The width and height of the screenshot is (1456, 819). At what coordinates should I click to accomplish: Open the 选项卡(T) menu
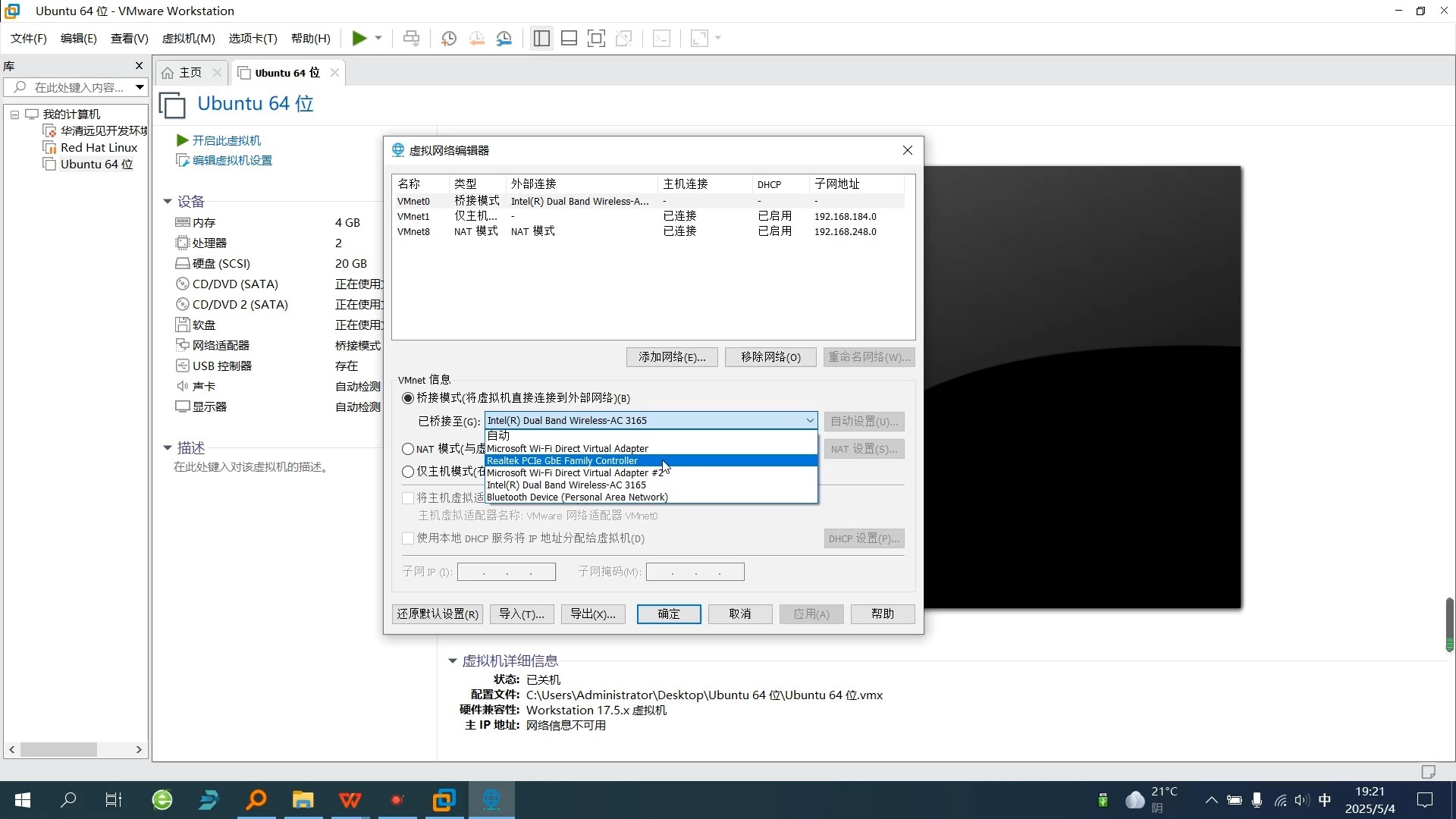[x=253, y=38]
